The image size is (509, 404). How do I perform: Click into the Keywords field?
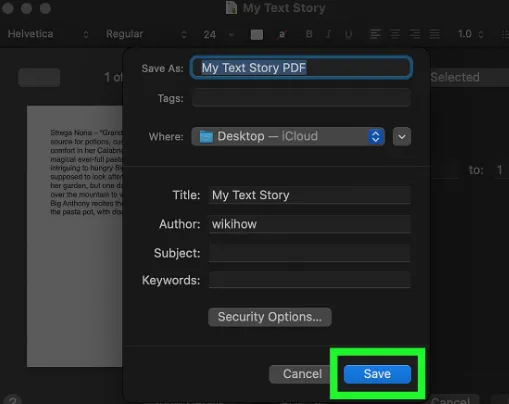point(309,280)
